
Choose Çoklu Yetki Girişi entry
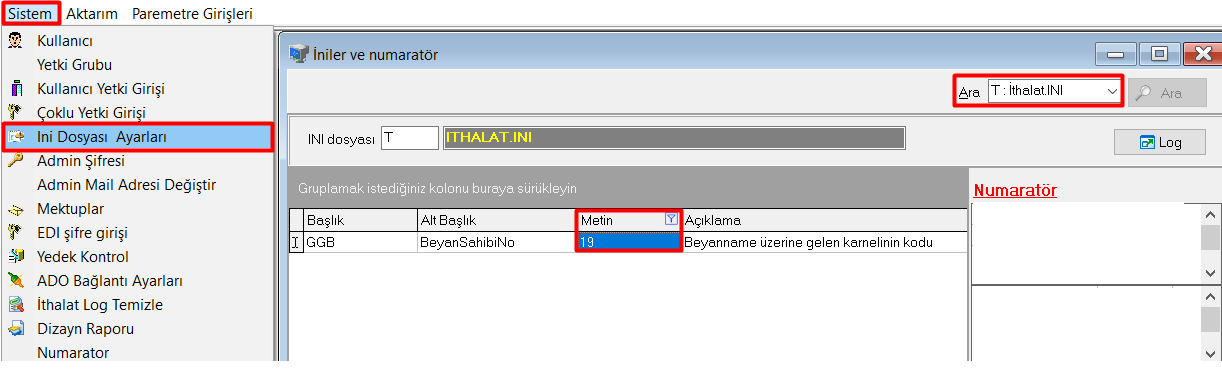91,113
